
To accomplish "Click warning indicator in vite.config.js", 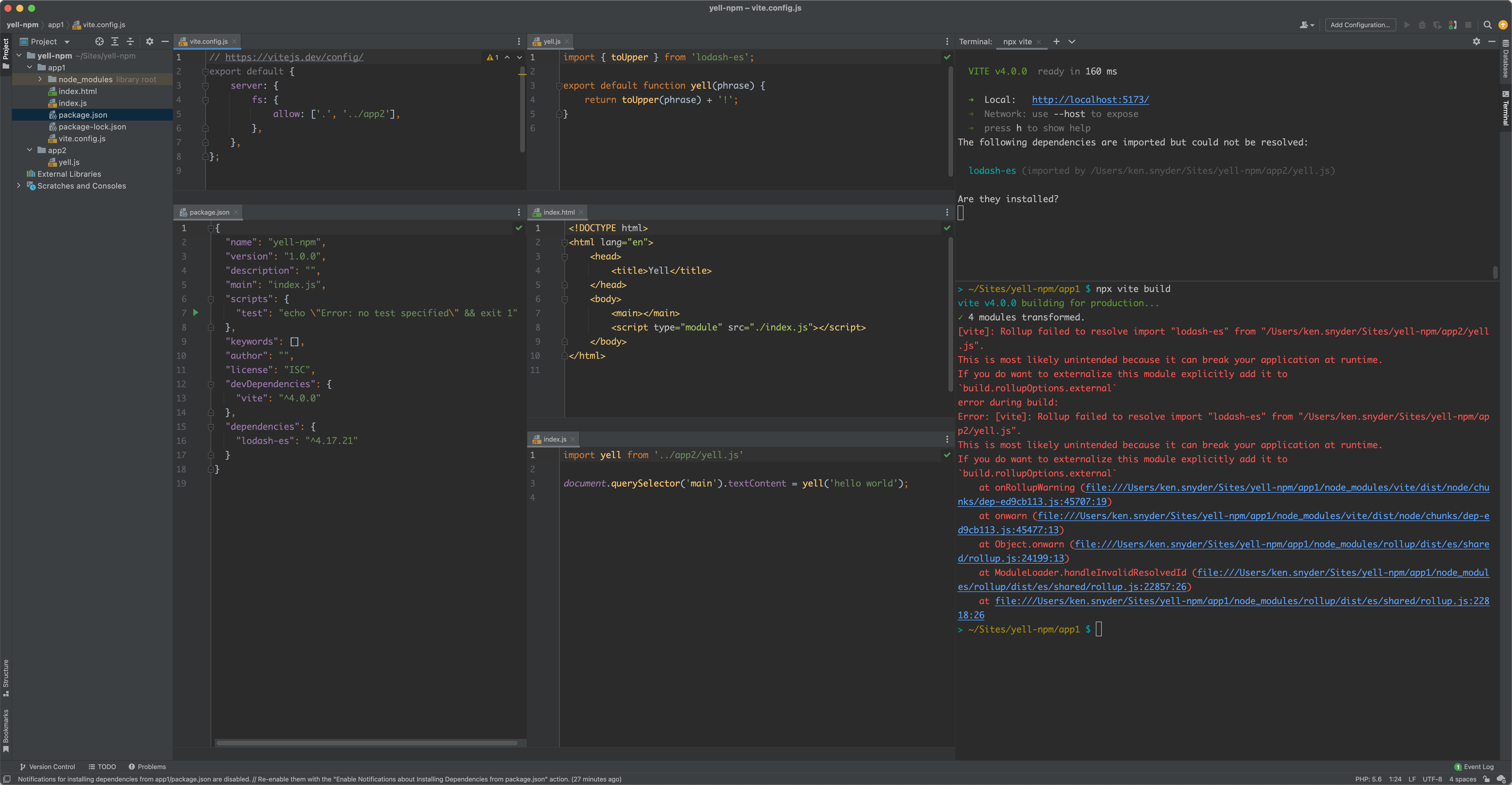I will 492,58.
